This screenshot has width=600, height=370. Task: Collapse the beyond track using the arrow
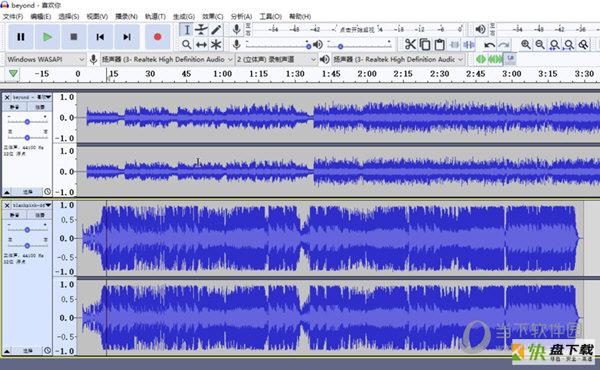(7, 191)
